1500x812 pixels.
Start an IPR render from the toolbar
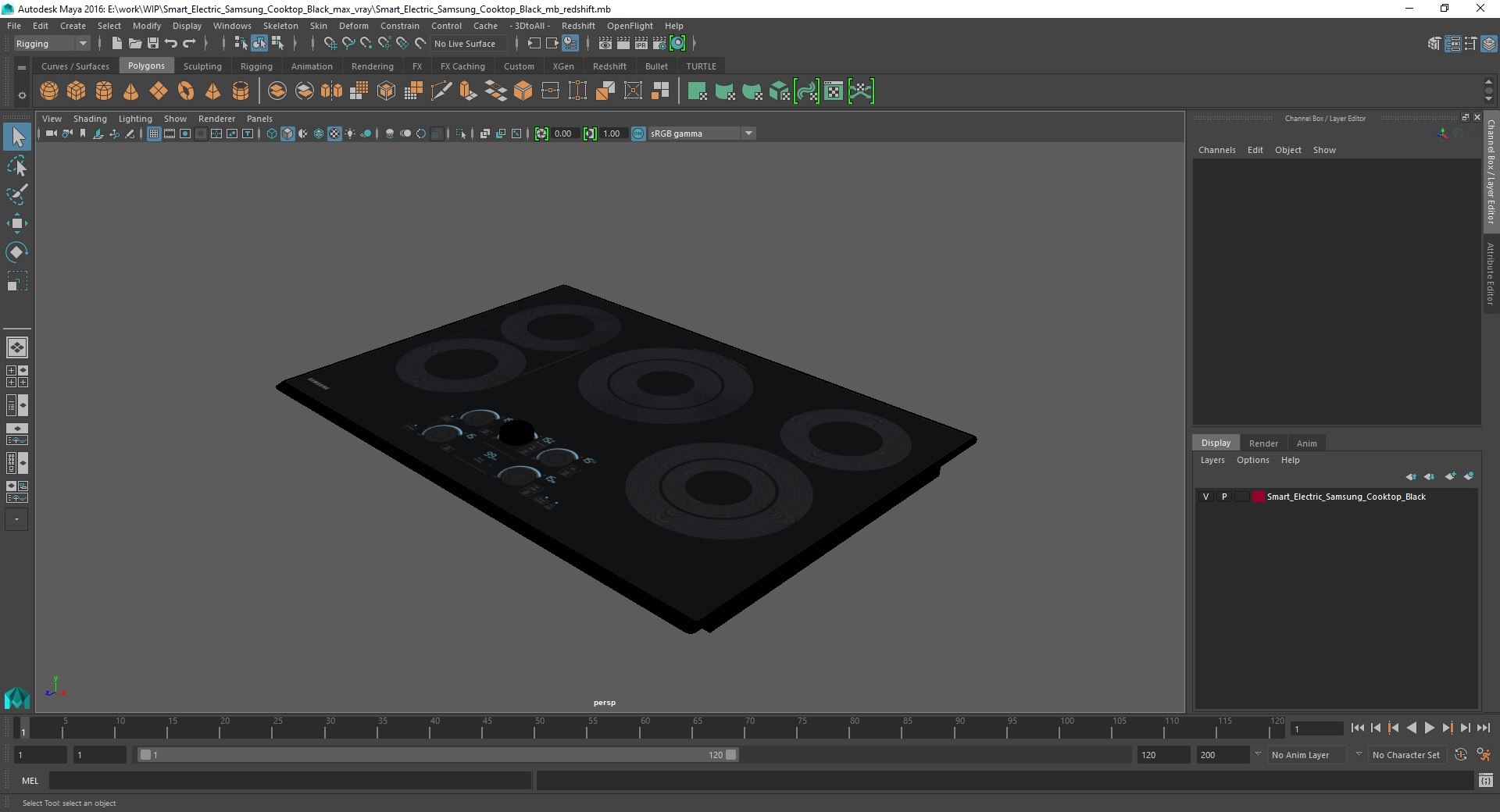[641, 44]
